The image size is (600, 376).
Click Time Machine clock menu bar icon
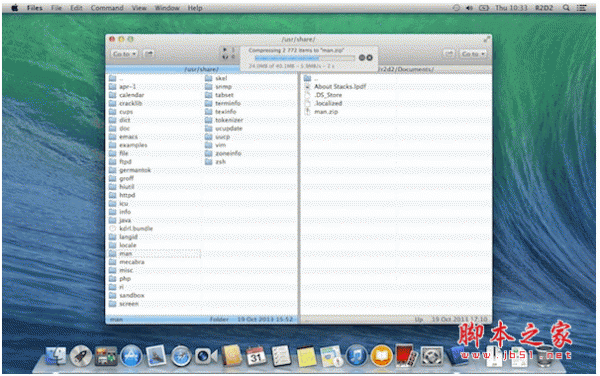click(x=456, y=8)
